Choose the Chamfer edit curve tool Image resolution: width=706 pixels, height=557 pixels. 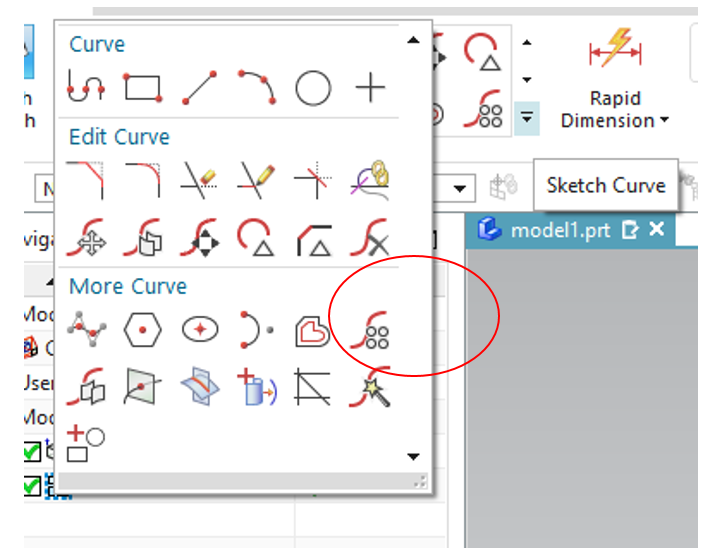[86, 180]
